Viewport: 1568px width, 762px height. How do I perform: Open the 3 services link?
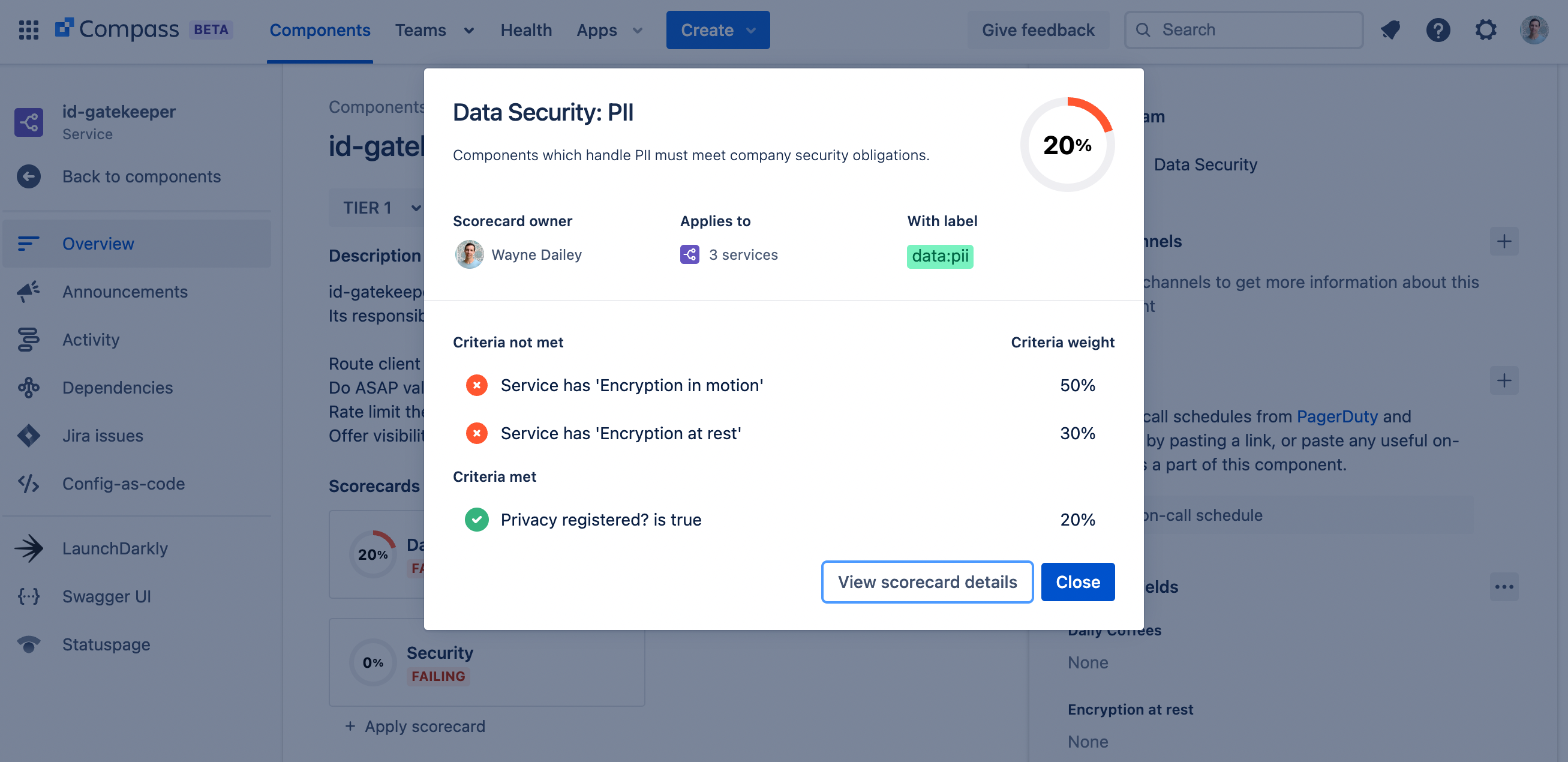pyautogui.click(x=743, y=254)
